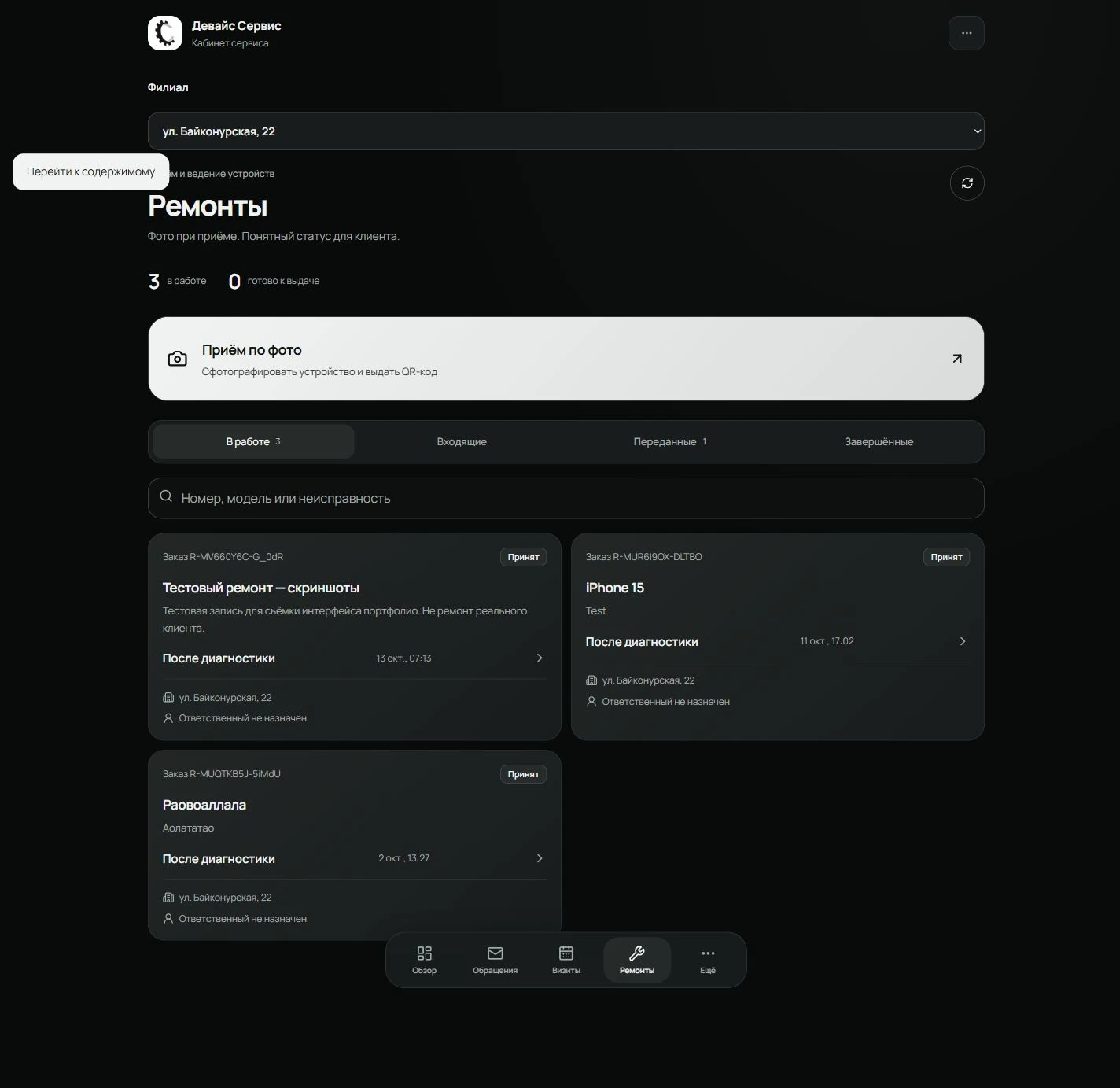Click the 3 в работе counter
Image resolution: width=1120 pixels, height=1088 pixels.
pyautogui.click(x=178, y=281)
